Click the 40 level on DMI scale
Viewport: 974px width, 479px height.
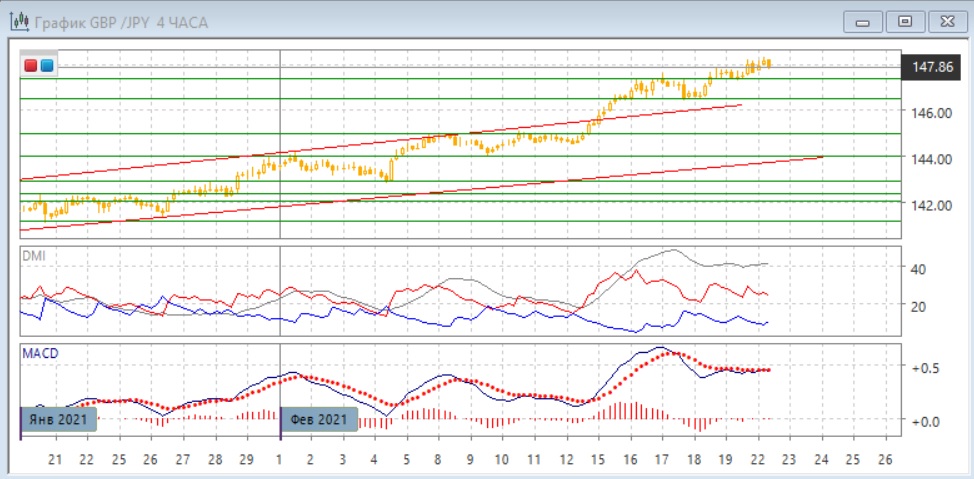coord(918,269)
